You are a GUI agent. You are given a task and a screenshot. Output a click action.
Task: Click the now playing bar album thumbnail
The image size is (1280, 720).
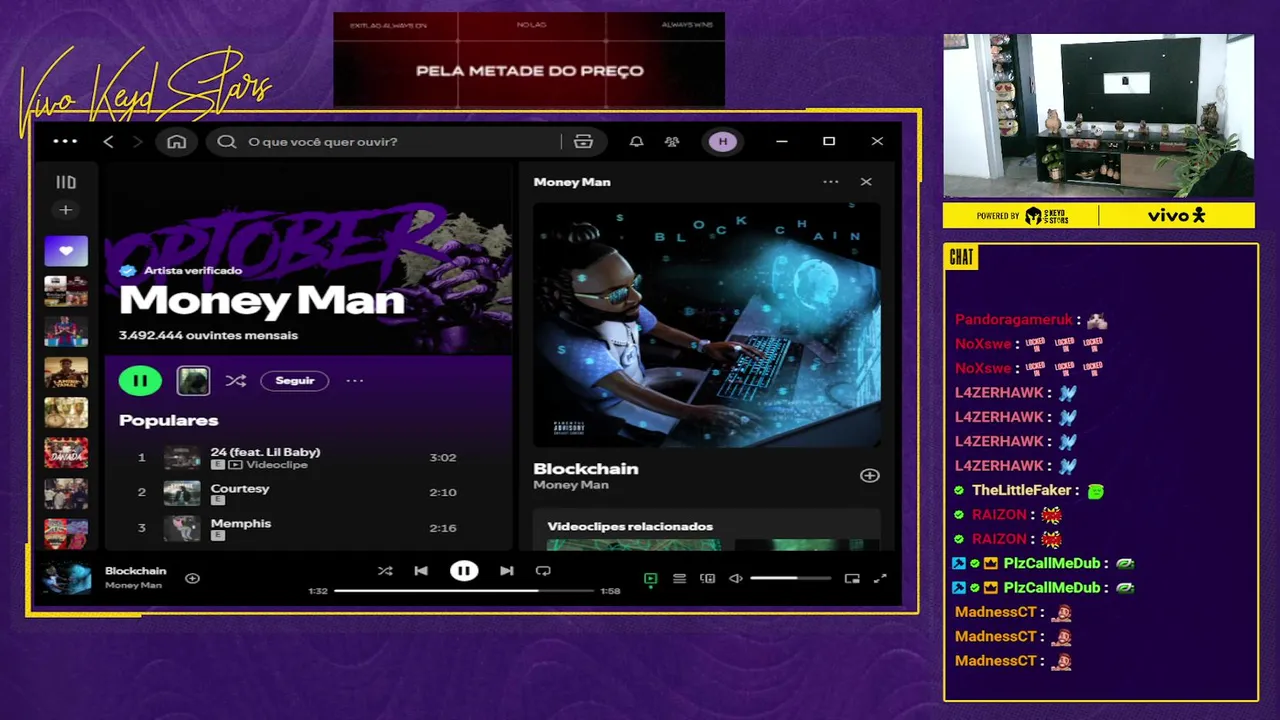[x=67, y=578]
